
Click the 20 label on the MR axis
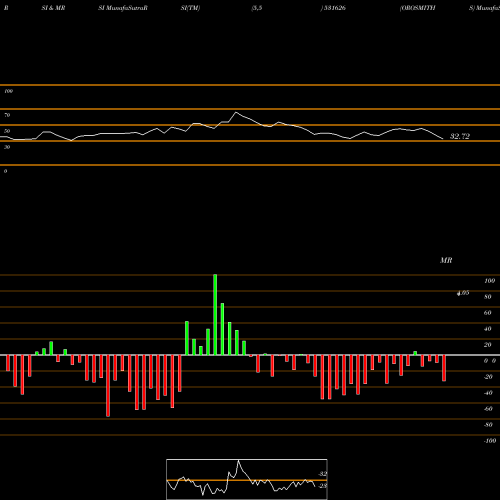click(488, 345)
